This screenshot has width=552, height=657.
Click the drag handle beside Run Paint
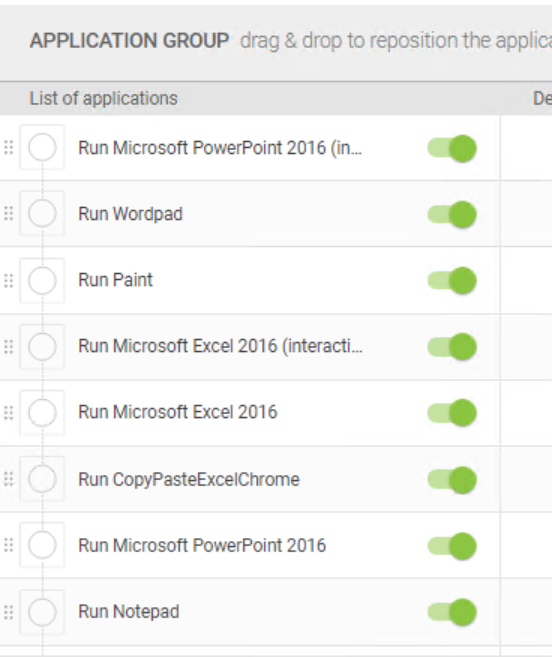click(8, 280)
